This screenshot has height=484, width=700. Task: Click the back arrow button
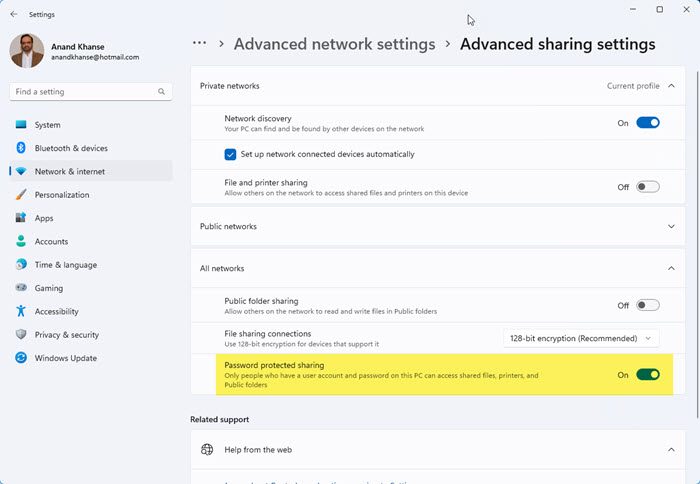(x=13, y=15)
